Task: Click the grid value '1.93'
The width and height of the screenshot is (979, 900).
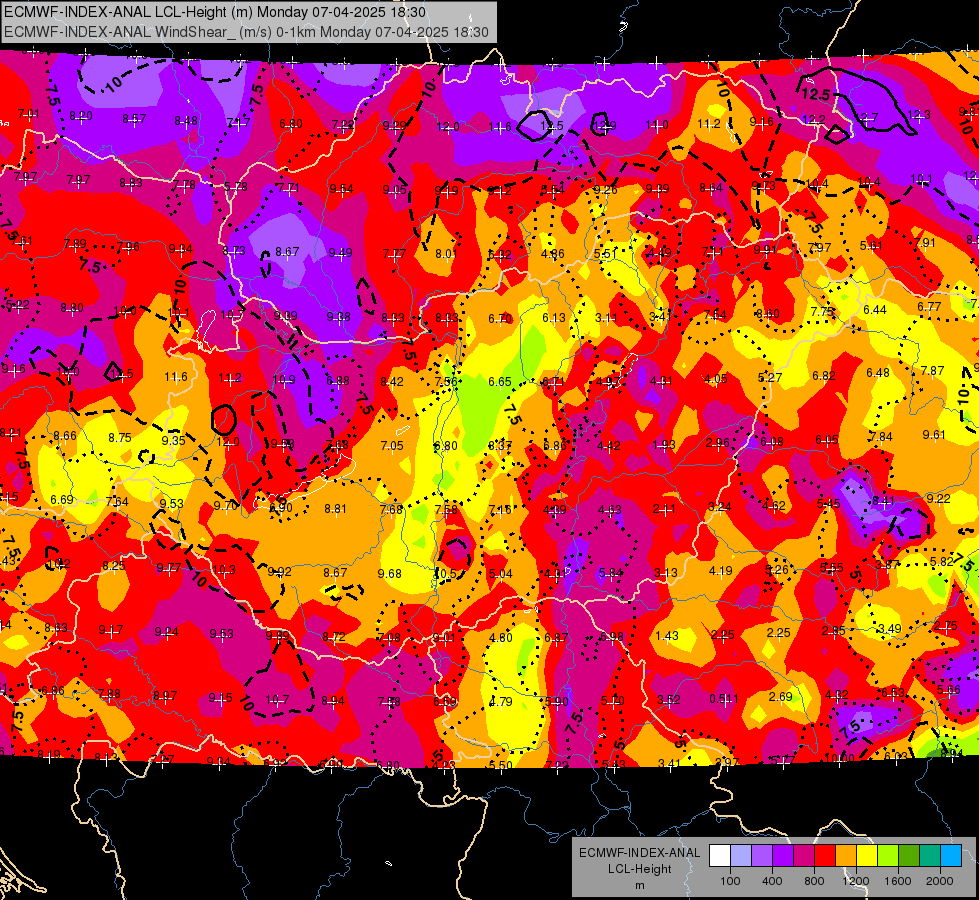Action: point(664,444)
